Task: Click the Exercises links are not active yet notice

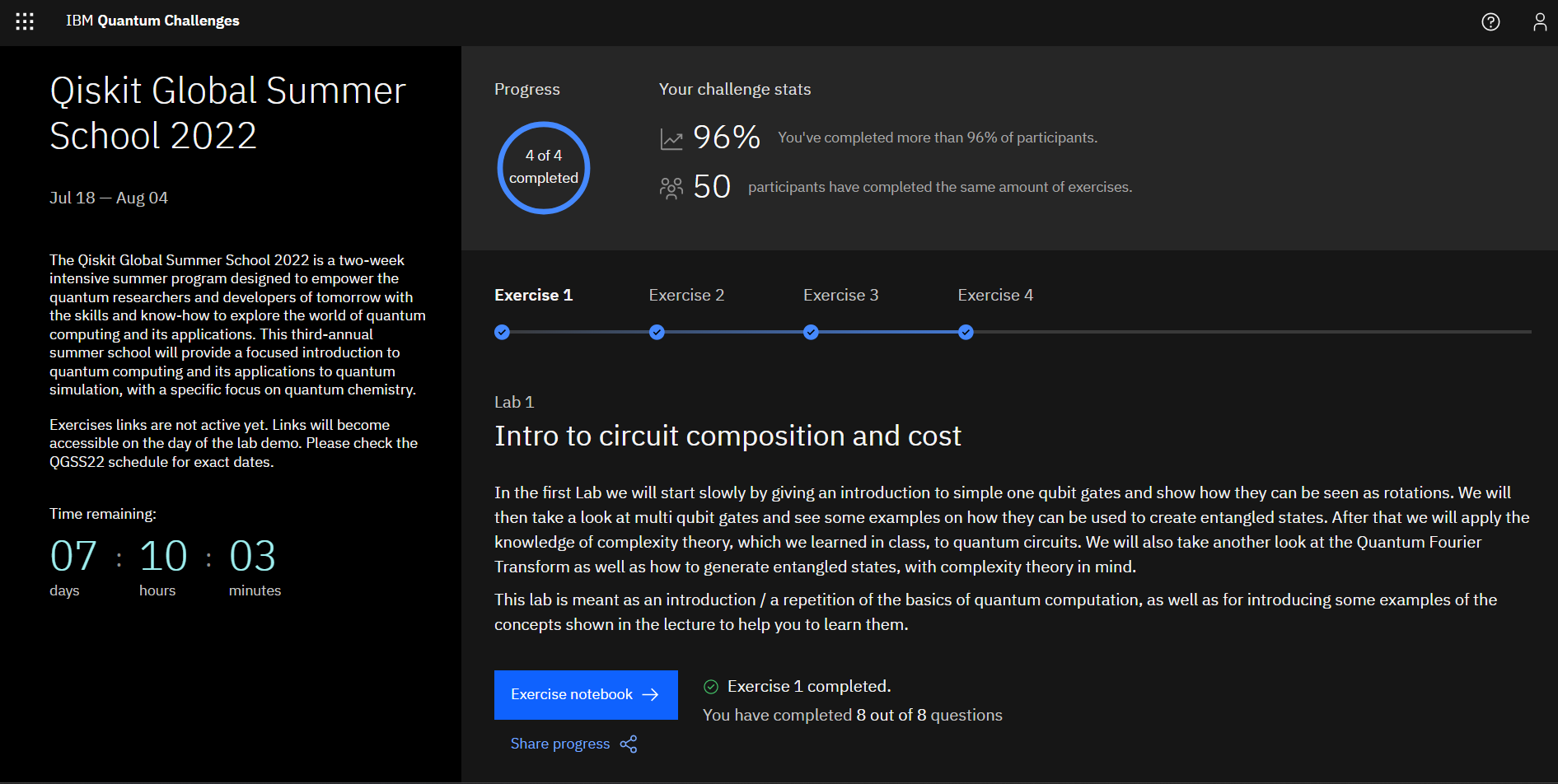Action: (233, 443)
